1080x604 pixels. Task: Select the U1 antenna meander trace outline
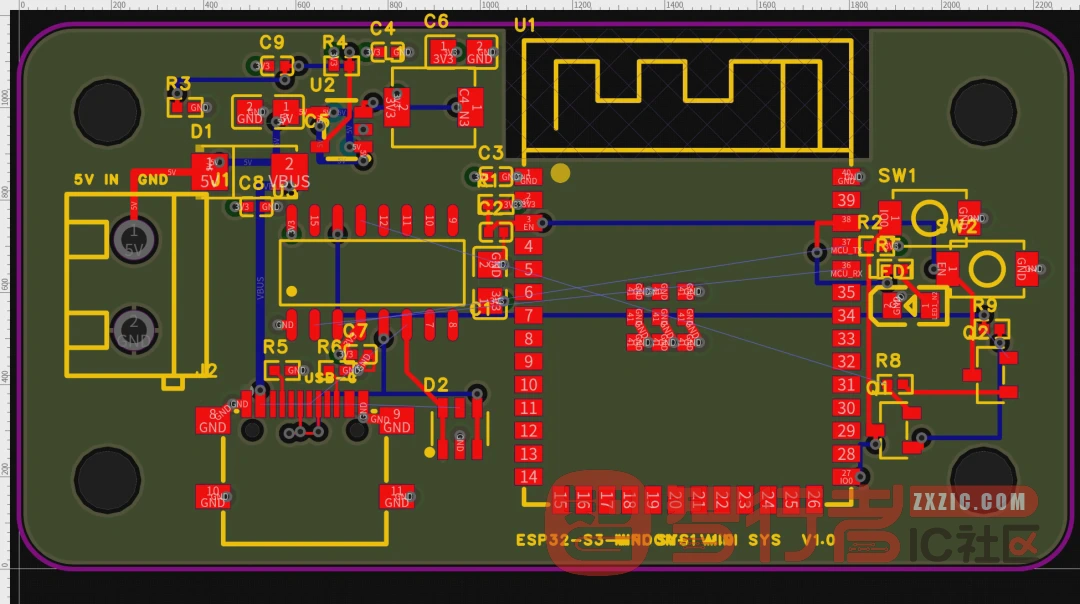click(x=688, y=94)
